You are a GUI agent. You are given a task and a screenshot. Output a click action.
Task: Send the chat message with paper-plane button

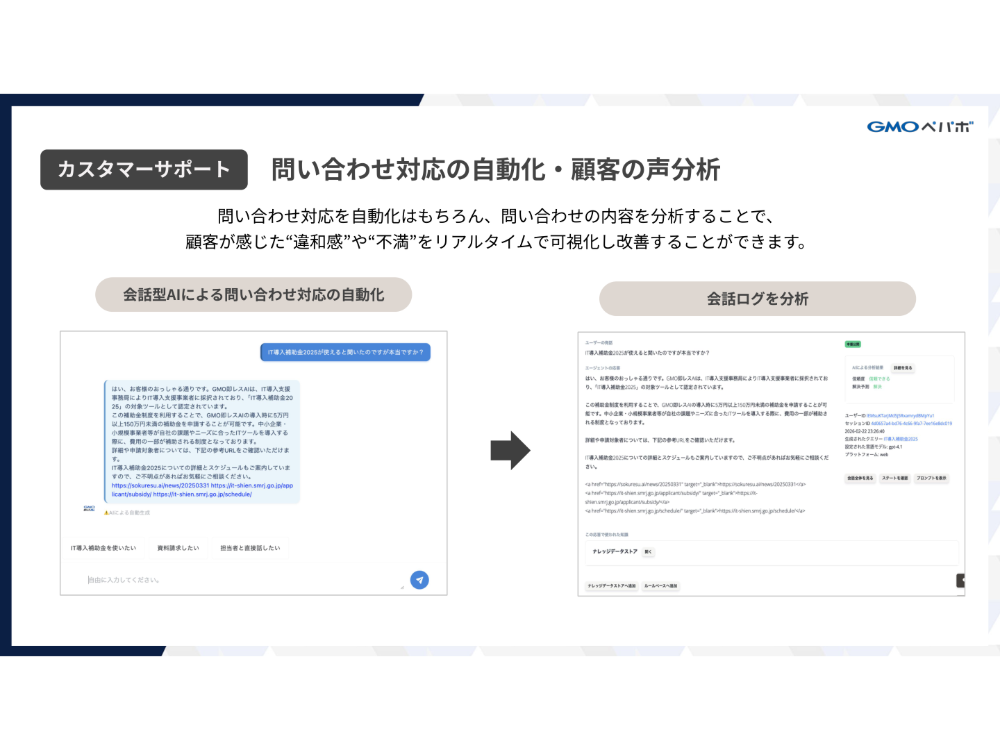pyautogui.click(x=419, y=580)
